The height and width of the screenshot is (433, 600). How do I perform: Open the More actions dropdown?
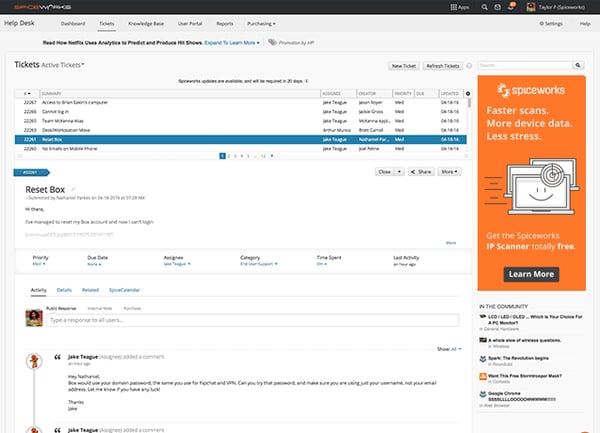[x=449, y=172]
